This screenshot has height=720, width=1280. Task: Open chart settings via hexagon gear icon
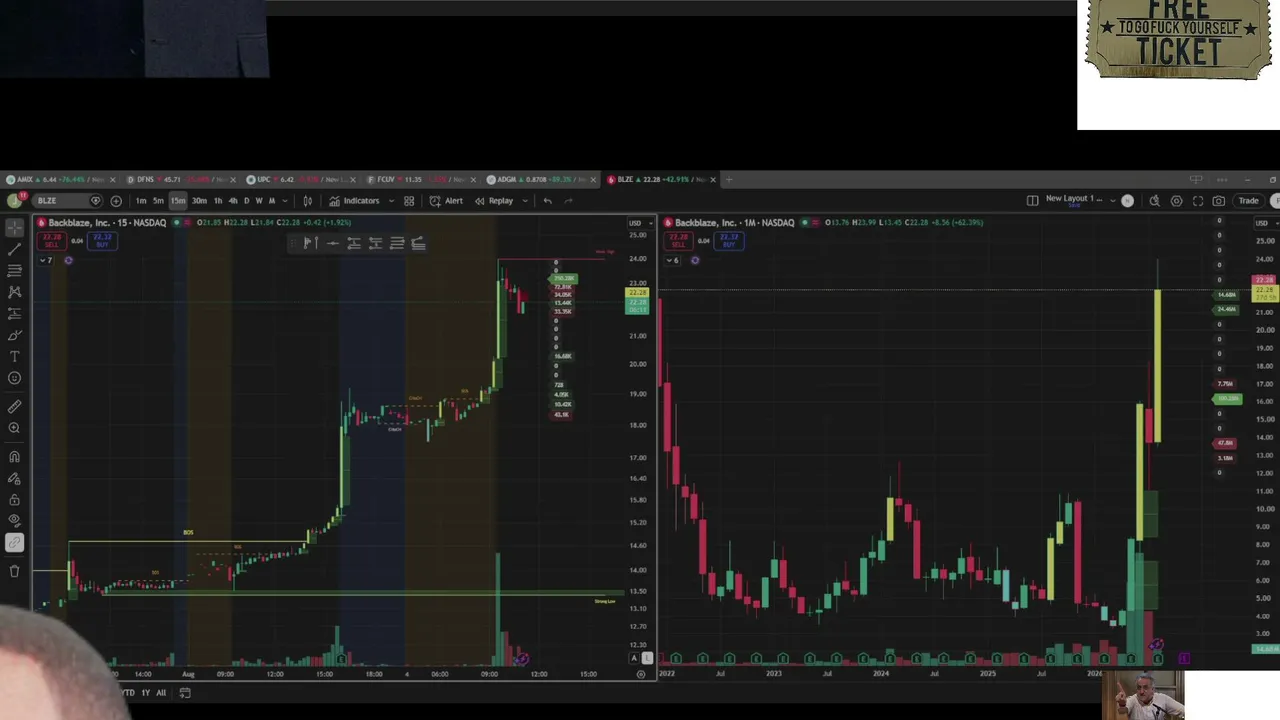[x=1176, y=201]
